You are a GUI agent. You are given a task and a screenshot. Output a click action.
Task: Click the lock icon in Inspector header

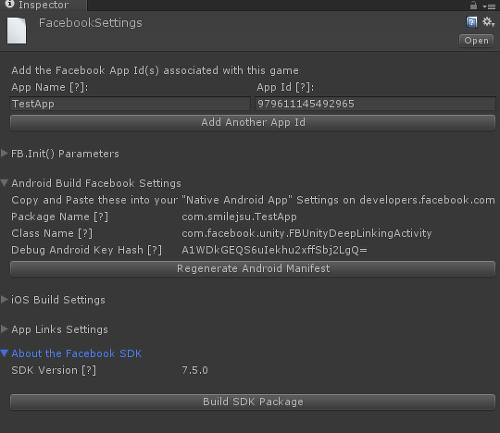(x=473, y=5)
